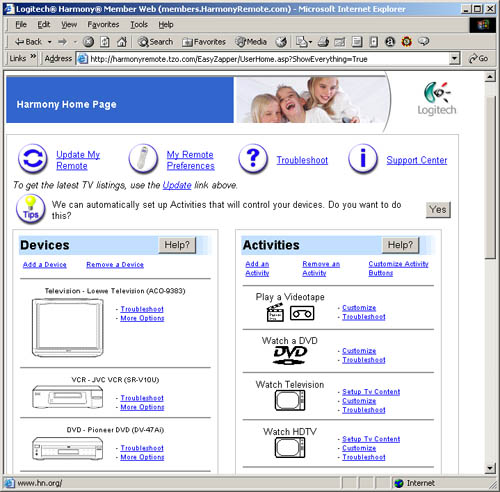The image size is (500, 492).
Task: Open the View menu
Action: coord(69,24)
